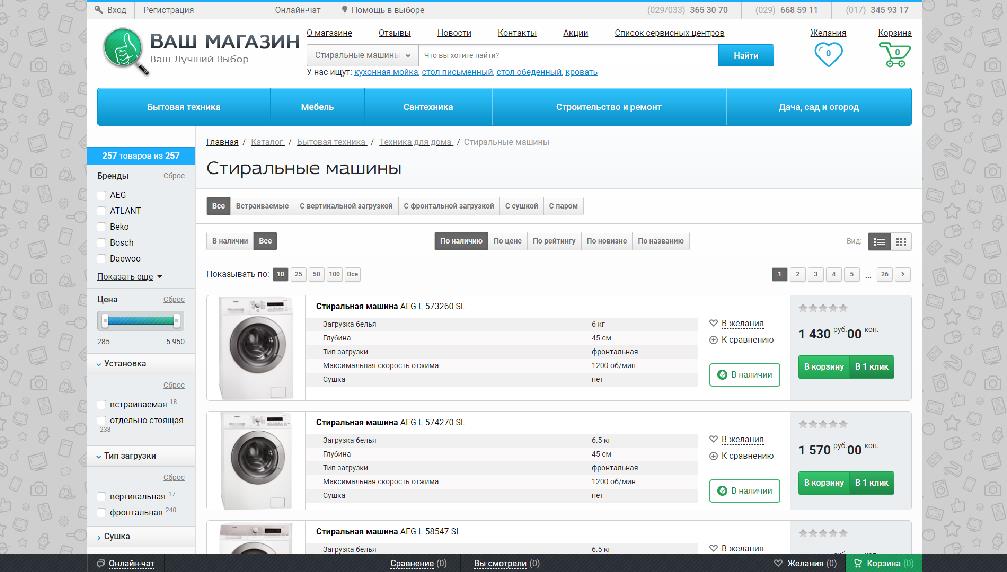1007x572 pixels.
Task: Click heart icon for 1 570 руб washer
Action: (x=713, y=439)
